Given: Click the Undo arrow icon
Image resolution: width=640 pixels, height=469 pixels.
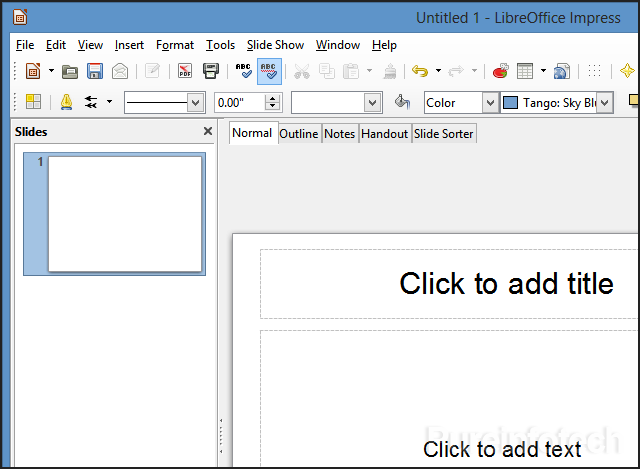Looking at the screenshot, I should 420,71.
